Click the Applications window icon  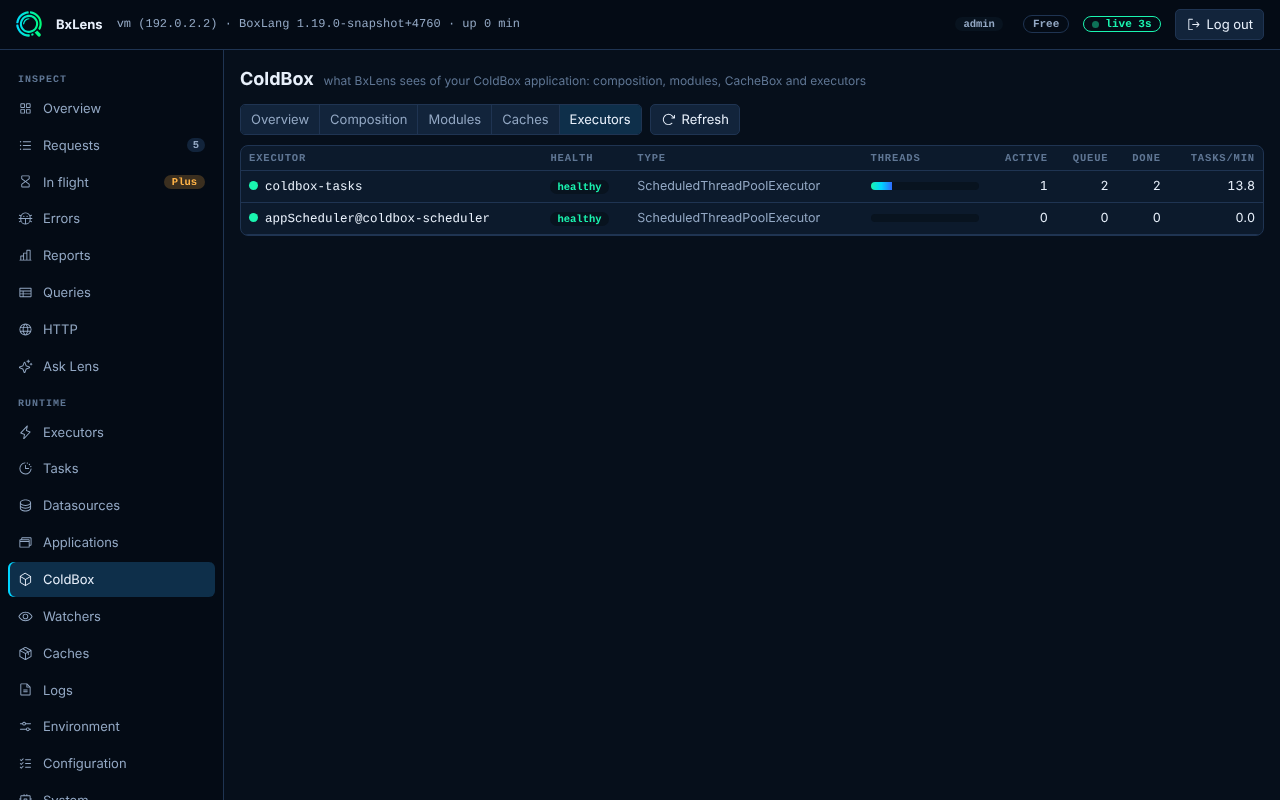point(26,542)
